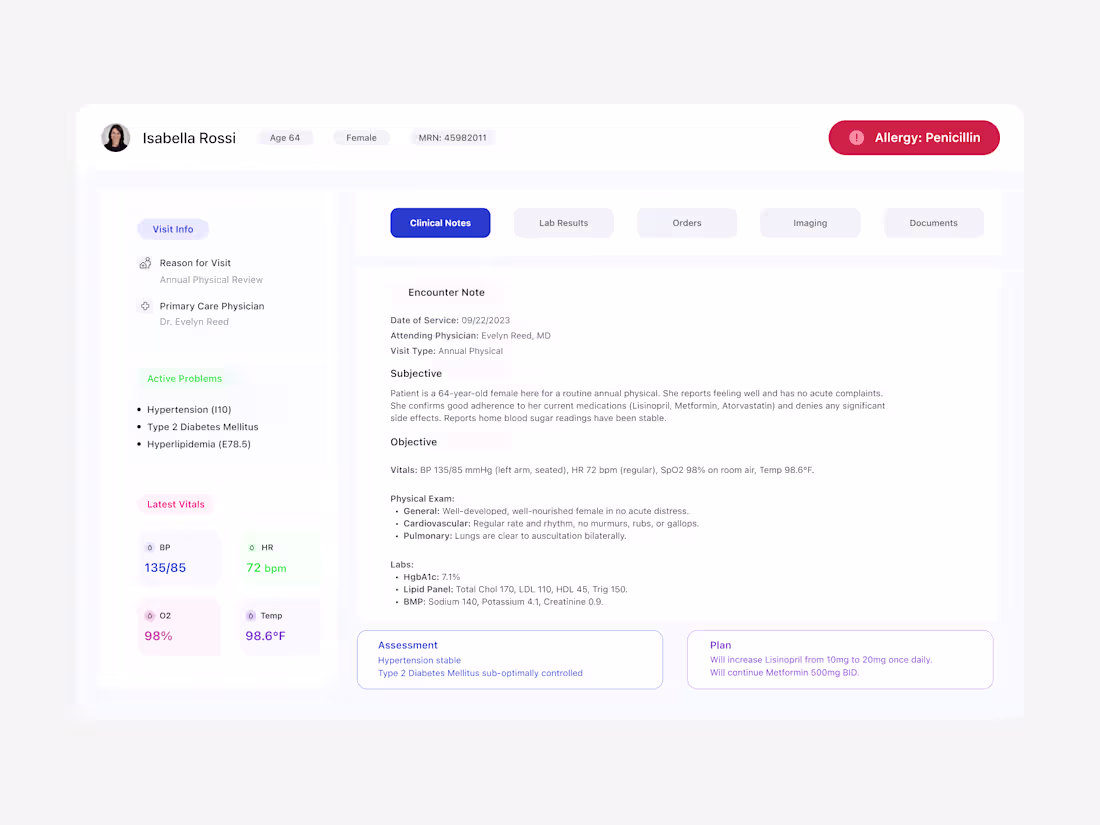The width and height of the screenshot is (1100, 825).
Task: Click the HR vital drop icon
Action: pyautogui.click(x=252, y=547)
